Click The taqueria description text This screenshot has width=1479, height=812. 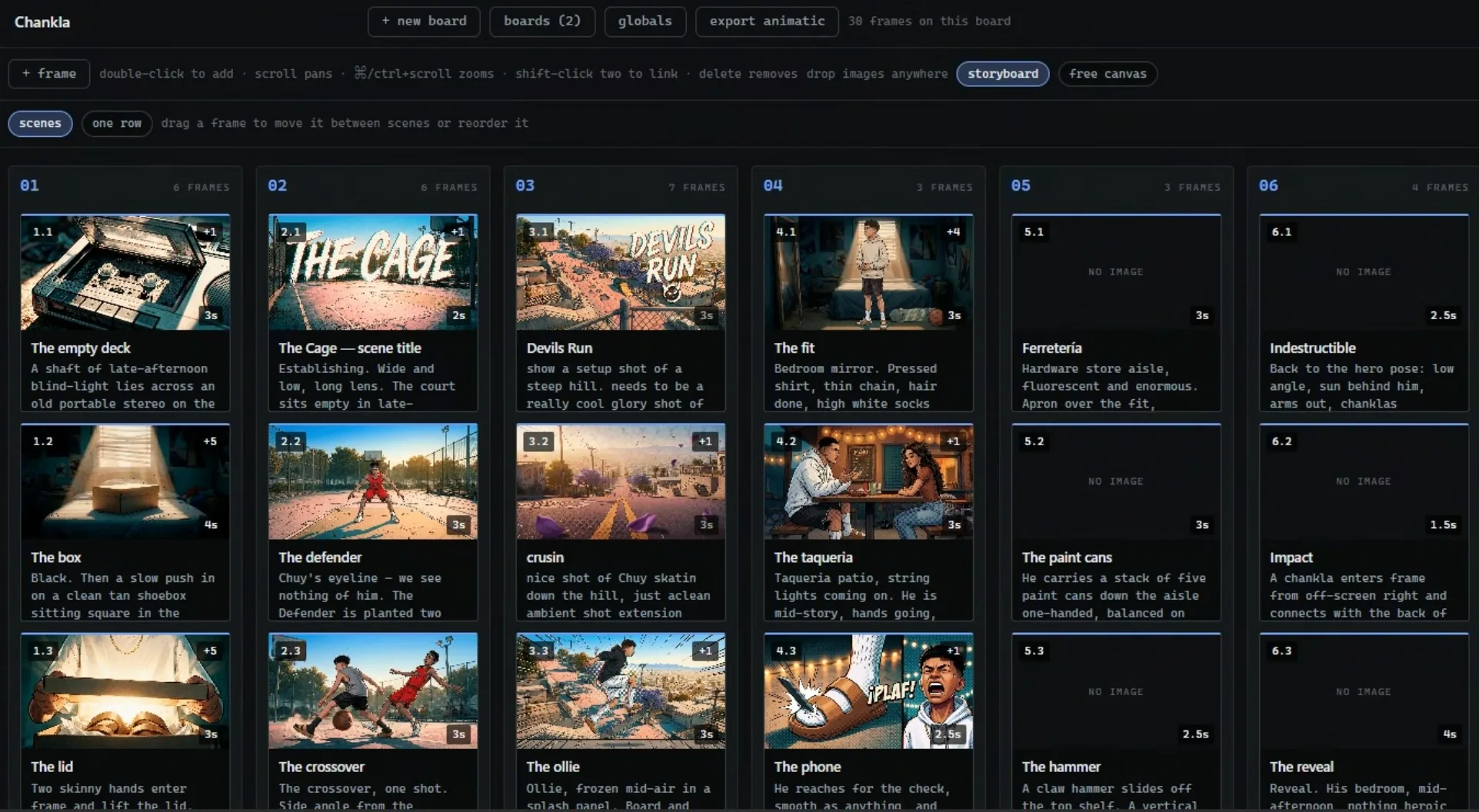(x=854, y=595)
